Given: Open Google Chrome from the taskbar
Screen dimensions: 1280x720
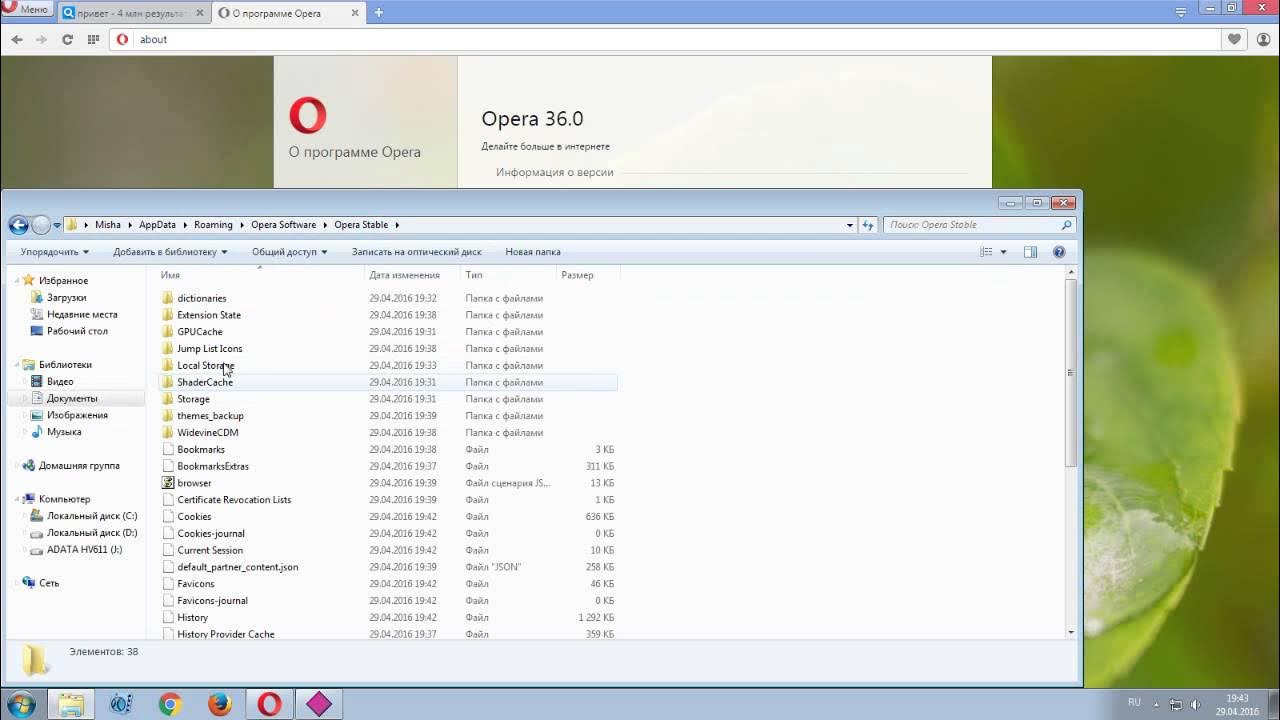Looking at the screenshot, I should pyautogui.click(x=170, y=704).
